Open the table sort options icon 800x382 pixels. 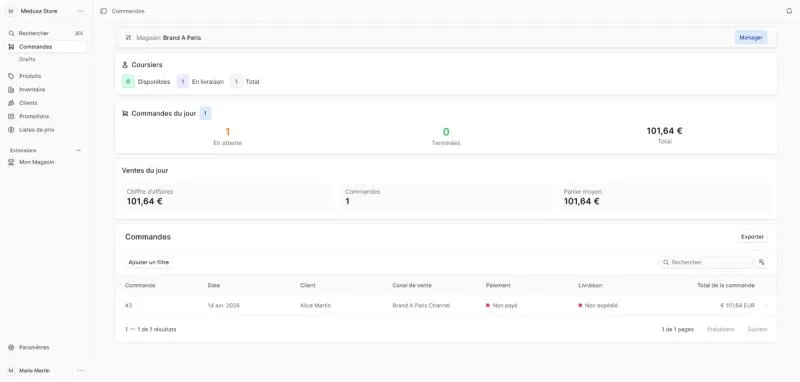761,262
